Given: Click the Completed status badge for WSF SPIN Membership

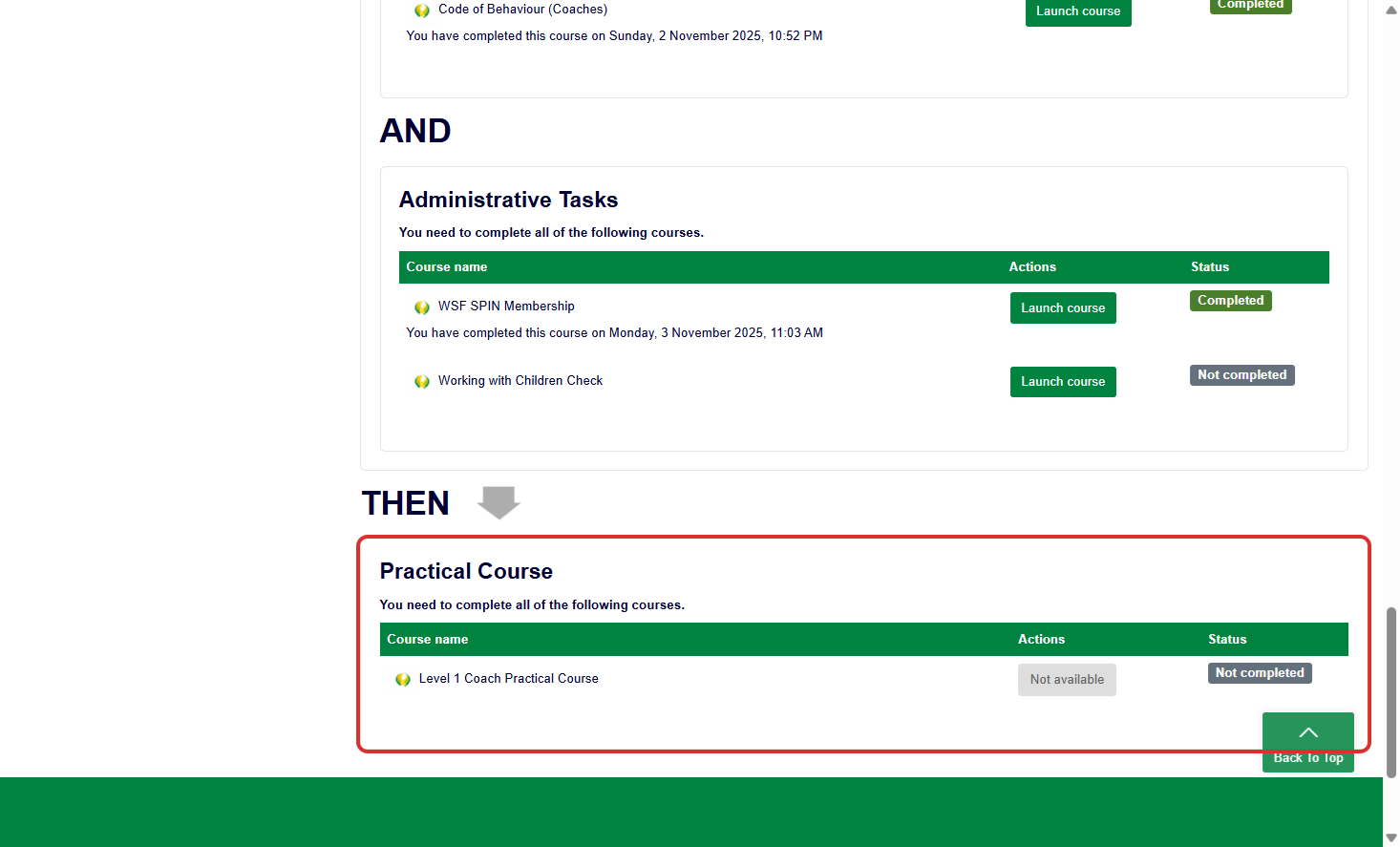Looking at the screenshot, I should point(1231,301).
